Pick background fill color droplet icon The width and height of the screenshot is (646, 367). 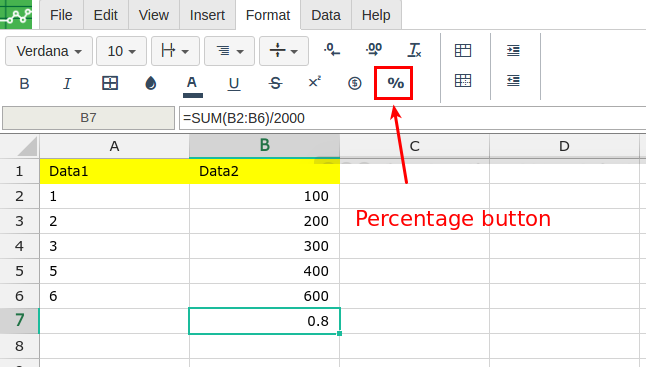coord(151,83)
